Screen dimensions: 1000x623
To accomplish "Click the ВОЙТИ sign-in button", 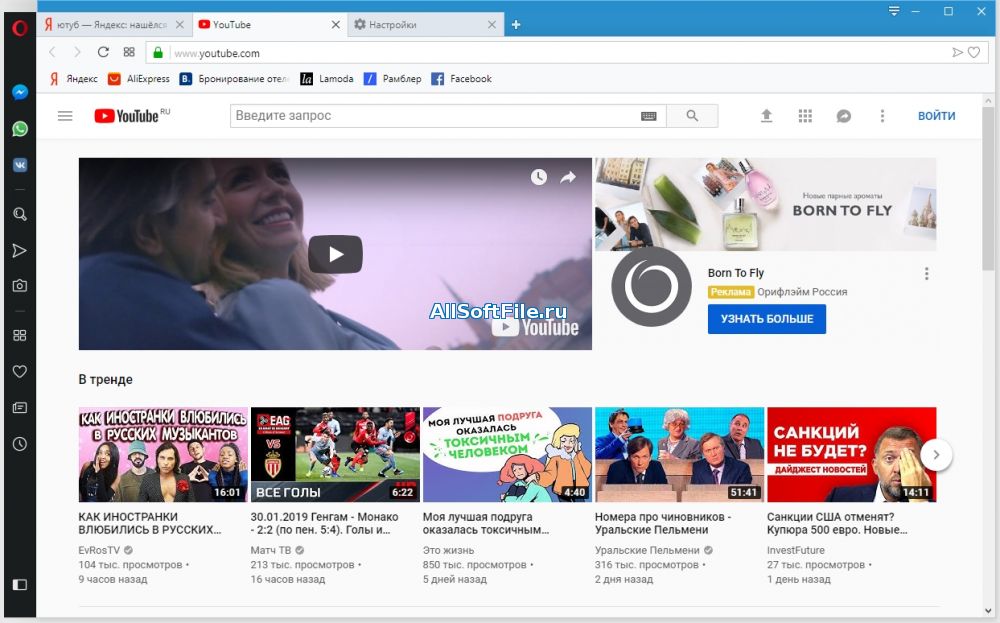I will pyautogui.click(x=936, y=116).
